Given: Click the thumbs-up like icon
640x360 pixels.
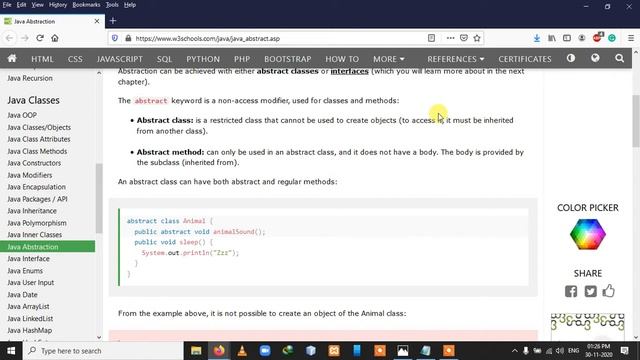Looking at the screenshot, I should pyautogui.click(x=608, y=291).
